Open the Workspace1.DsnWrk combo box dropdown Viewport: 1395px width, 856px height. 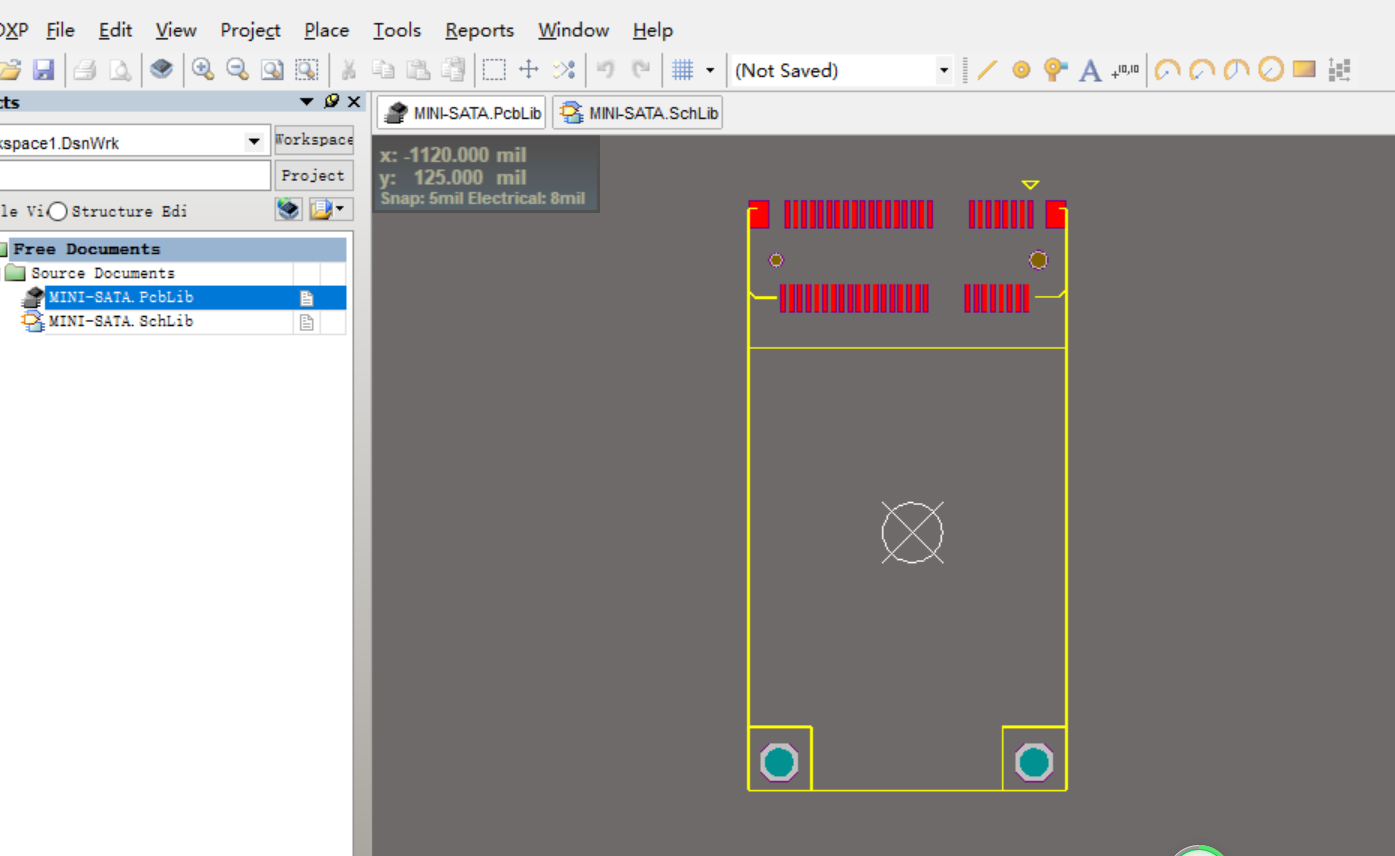(x=254, y=143)
